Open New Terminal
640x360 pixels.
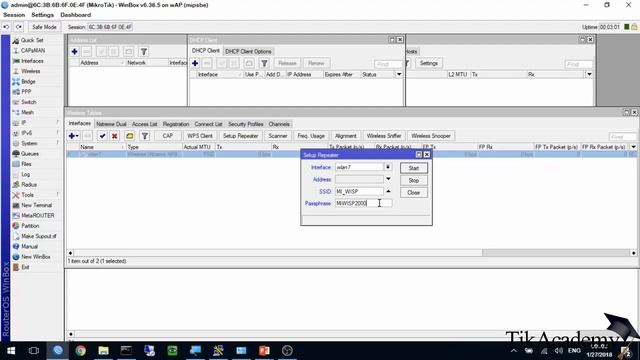click(x=36, y=205)
